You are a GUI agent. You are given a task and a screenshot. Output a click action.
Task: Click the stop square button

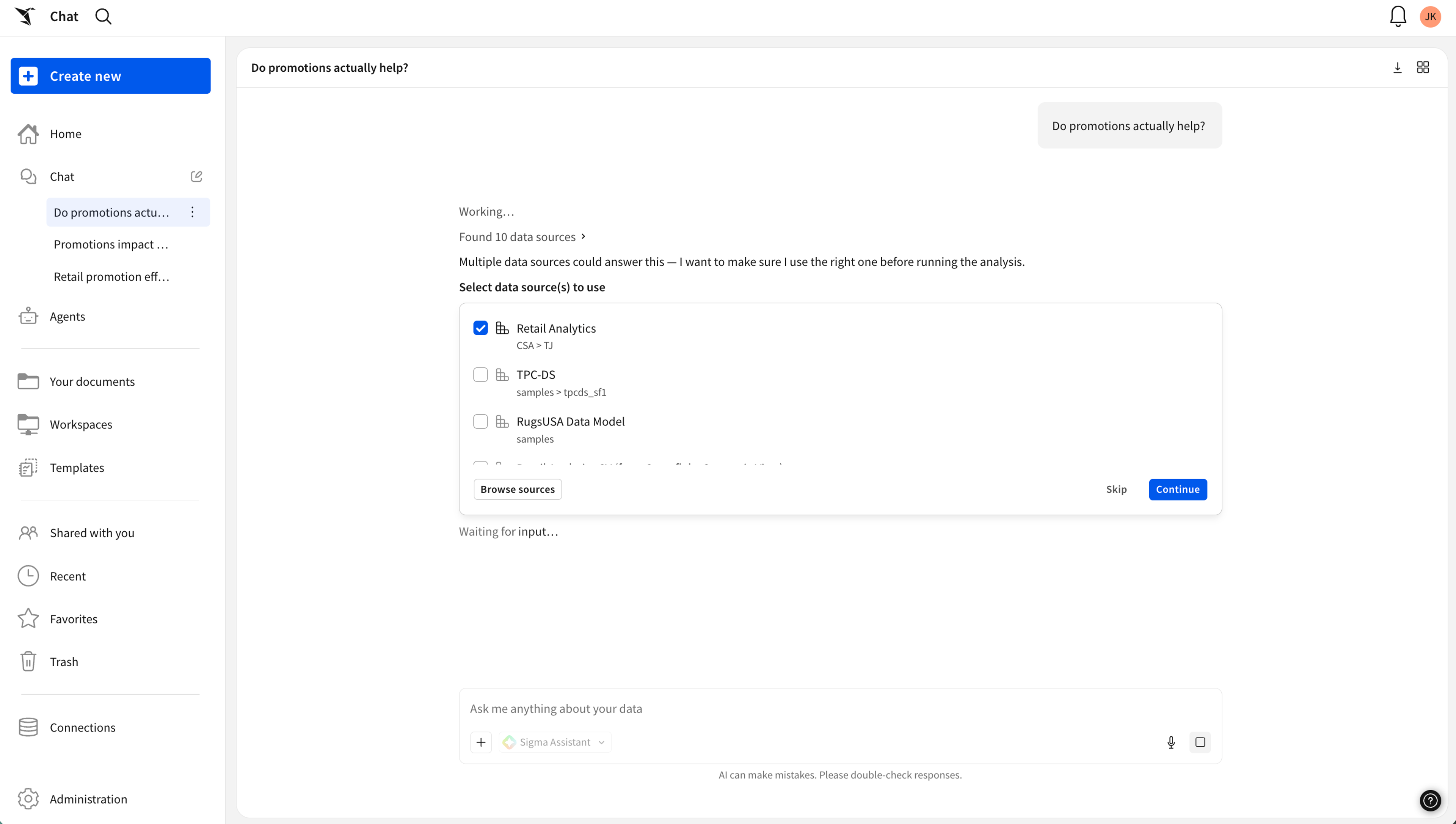pyautogui.click(x=1200, y=742)
